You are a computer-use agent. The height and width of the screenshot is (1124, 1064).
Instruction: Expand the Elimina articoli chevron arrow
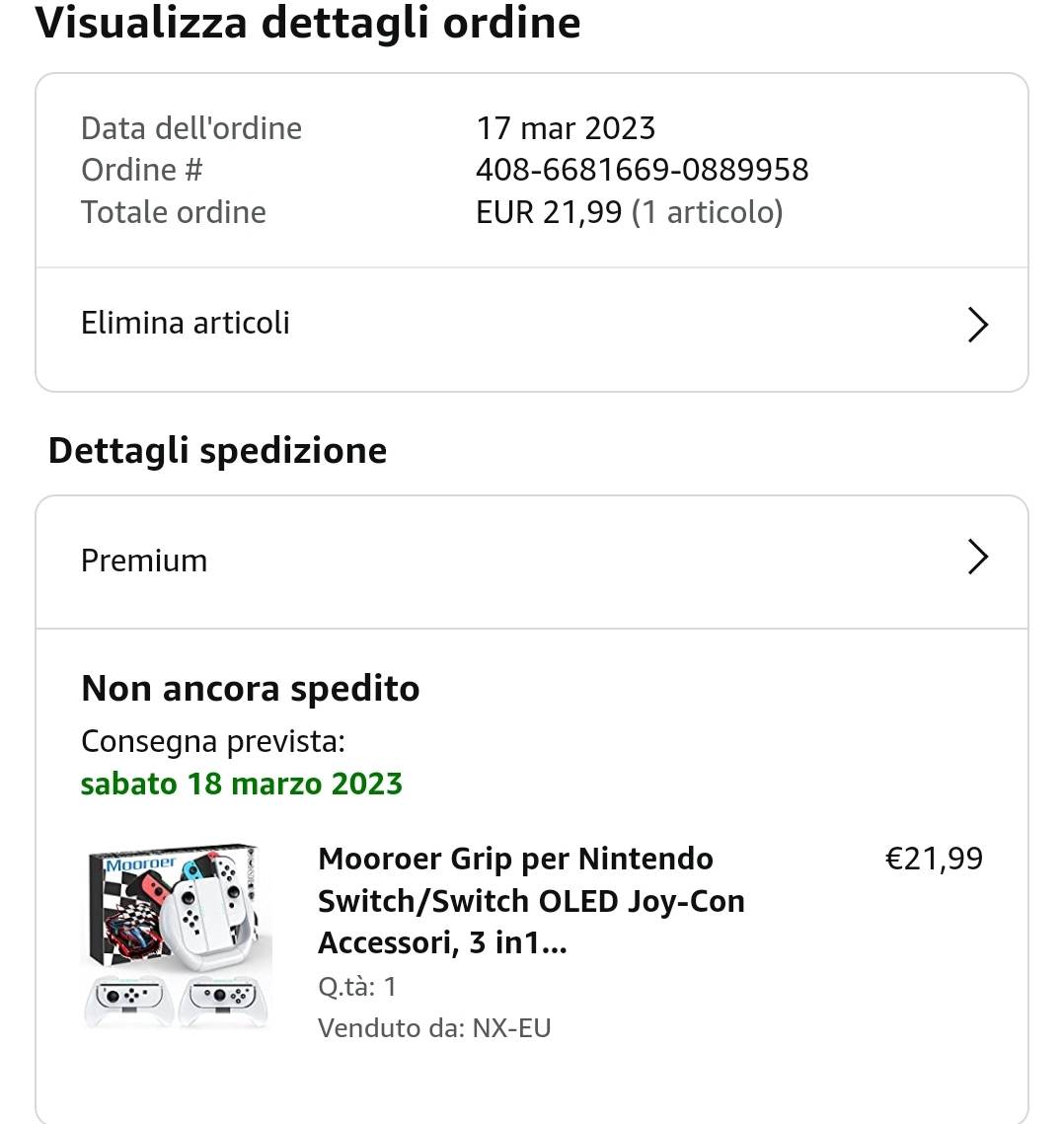[x=977, y=325]
